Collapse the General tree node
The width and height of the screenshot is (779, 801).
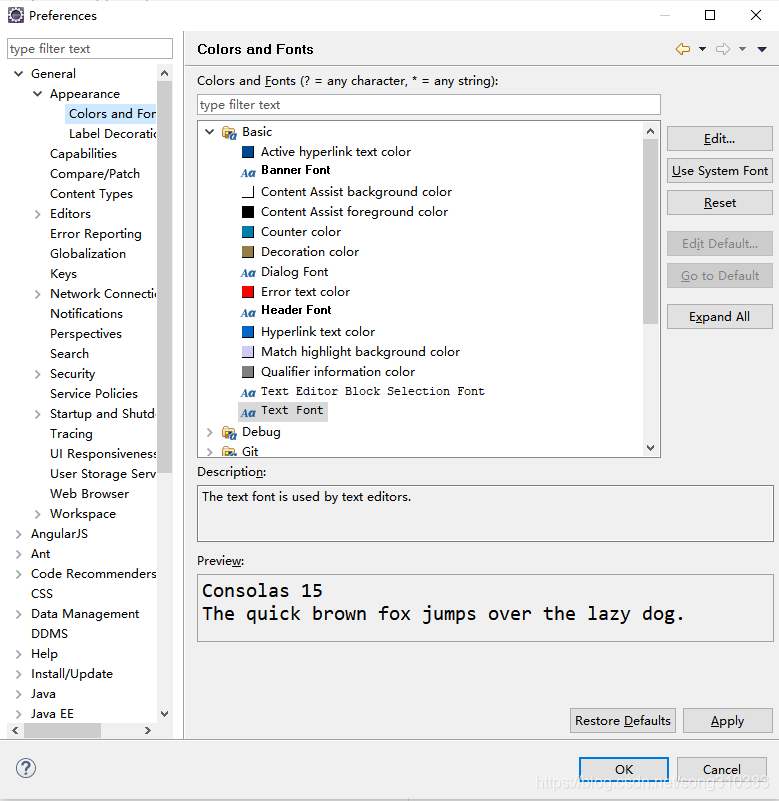[18, 74]
